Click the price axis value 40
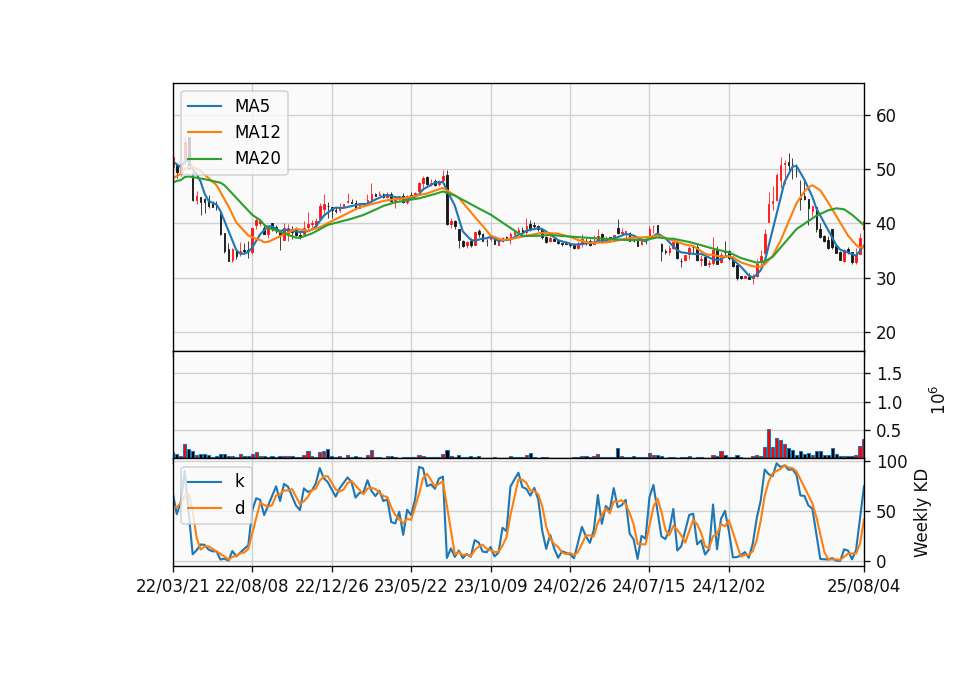The height and width of the screenshot is (690, 960). click(886, 224)
